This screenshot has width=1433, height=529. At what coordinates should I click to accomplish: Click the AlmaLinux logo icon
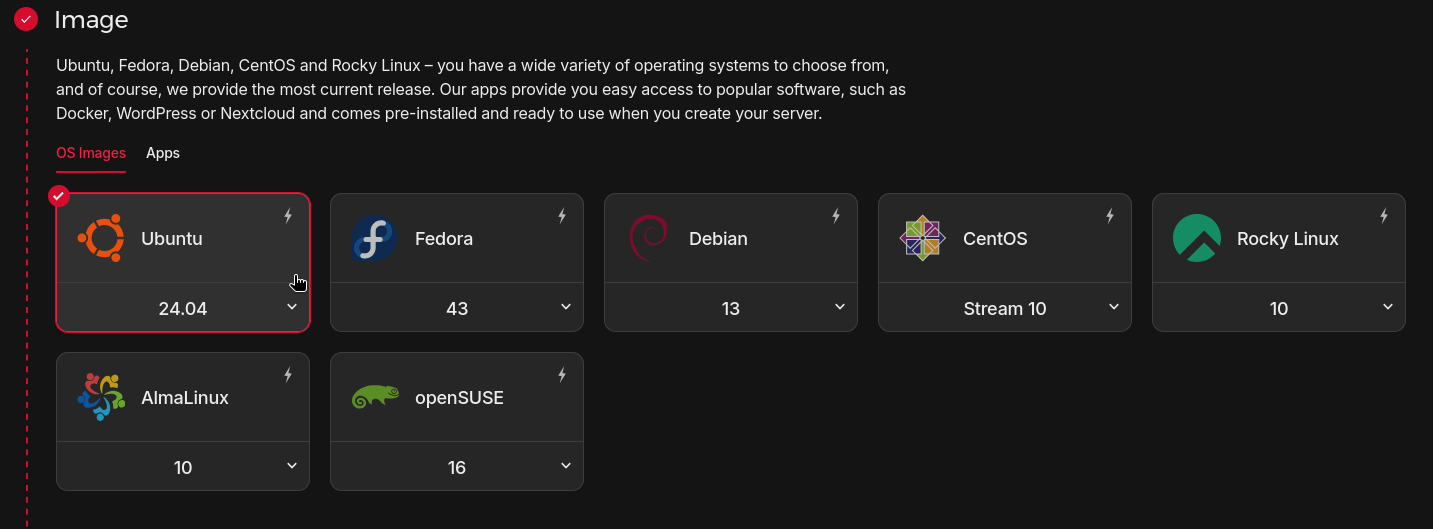pos(101,397)
